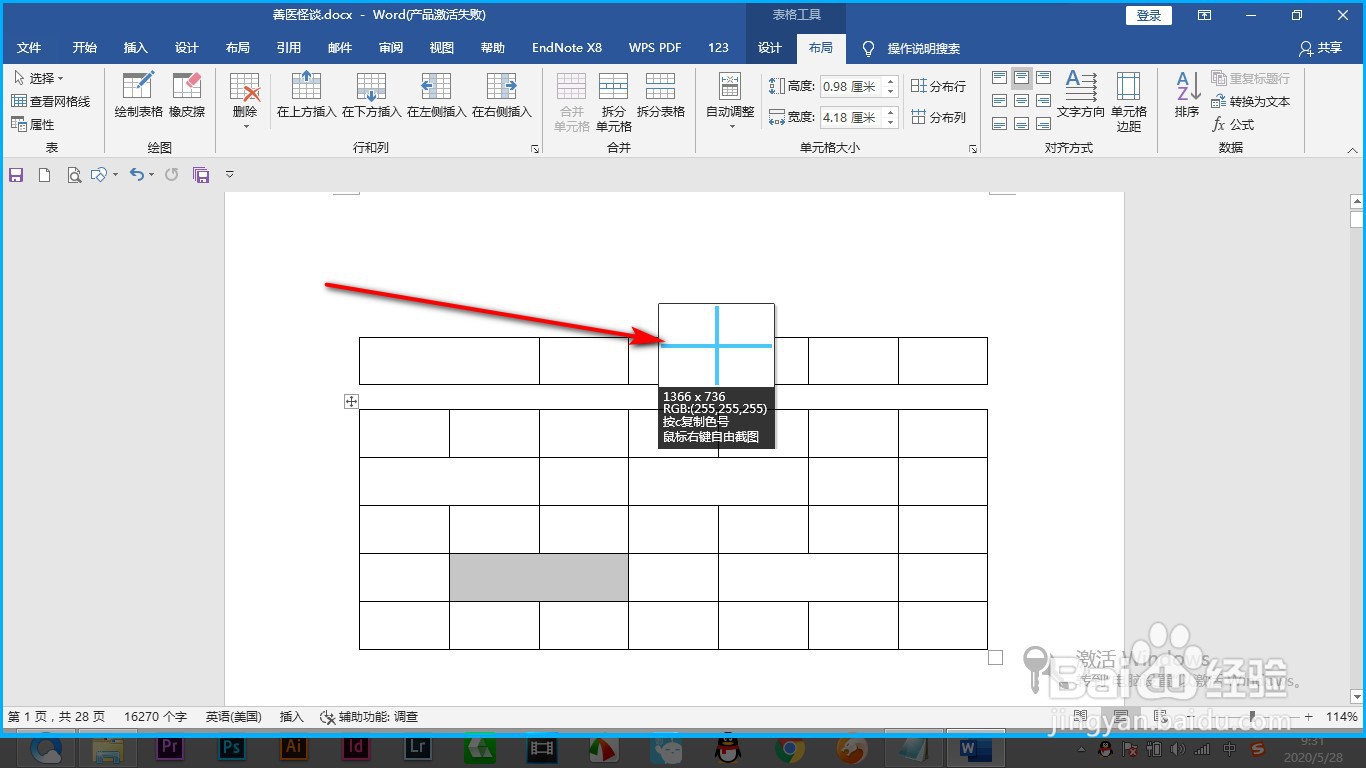
Task: Click 合并单元格 to merge cells
Action: click(x=570, y=95)
